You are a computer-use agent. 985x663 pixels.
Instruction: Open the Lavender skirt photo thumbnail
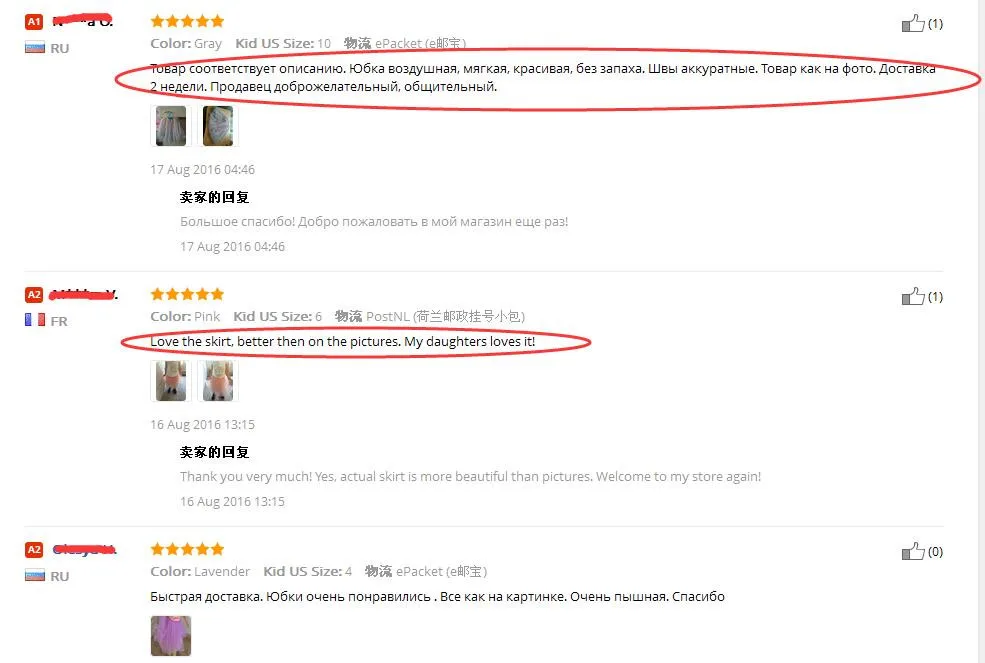click(x=171, y=636)
